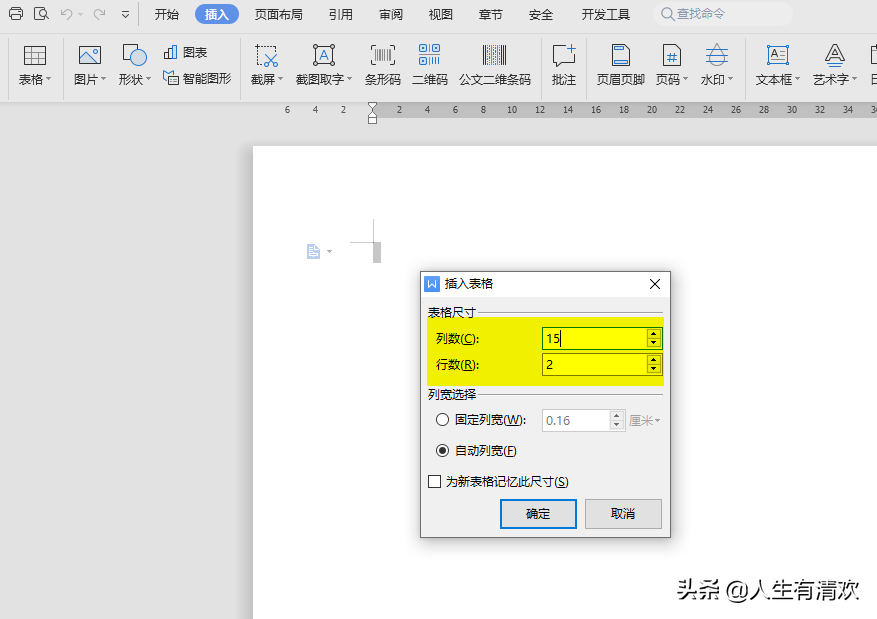Select the 自动列宽 radio button
This screenshot has height=619, width=877.
442,450
